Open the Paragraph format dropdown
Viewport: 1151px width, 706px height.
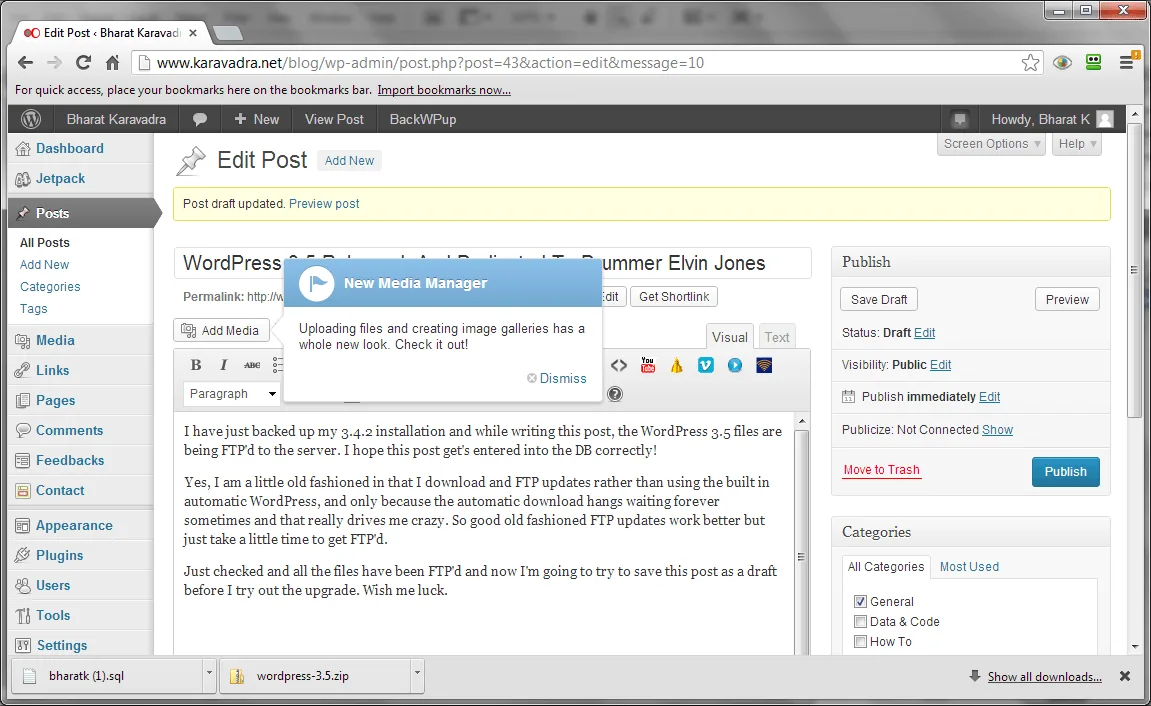coord(231,394)
